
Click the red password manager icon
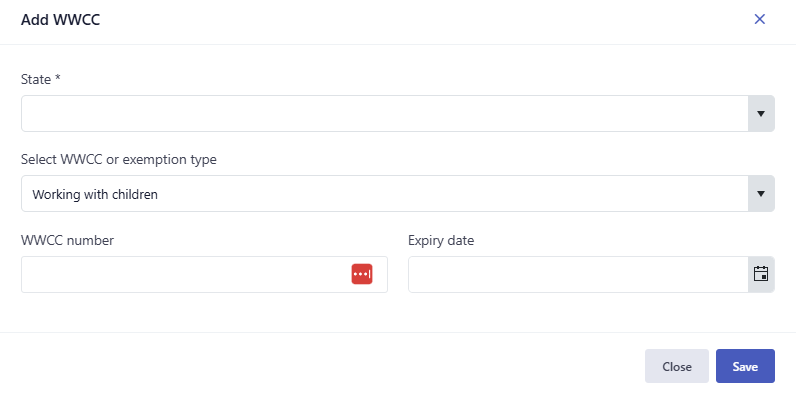click(x=362, y=274)
